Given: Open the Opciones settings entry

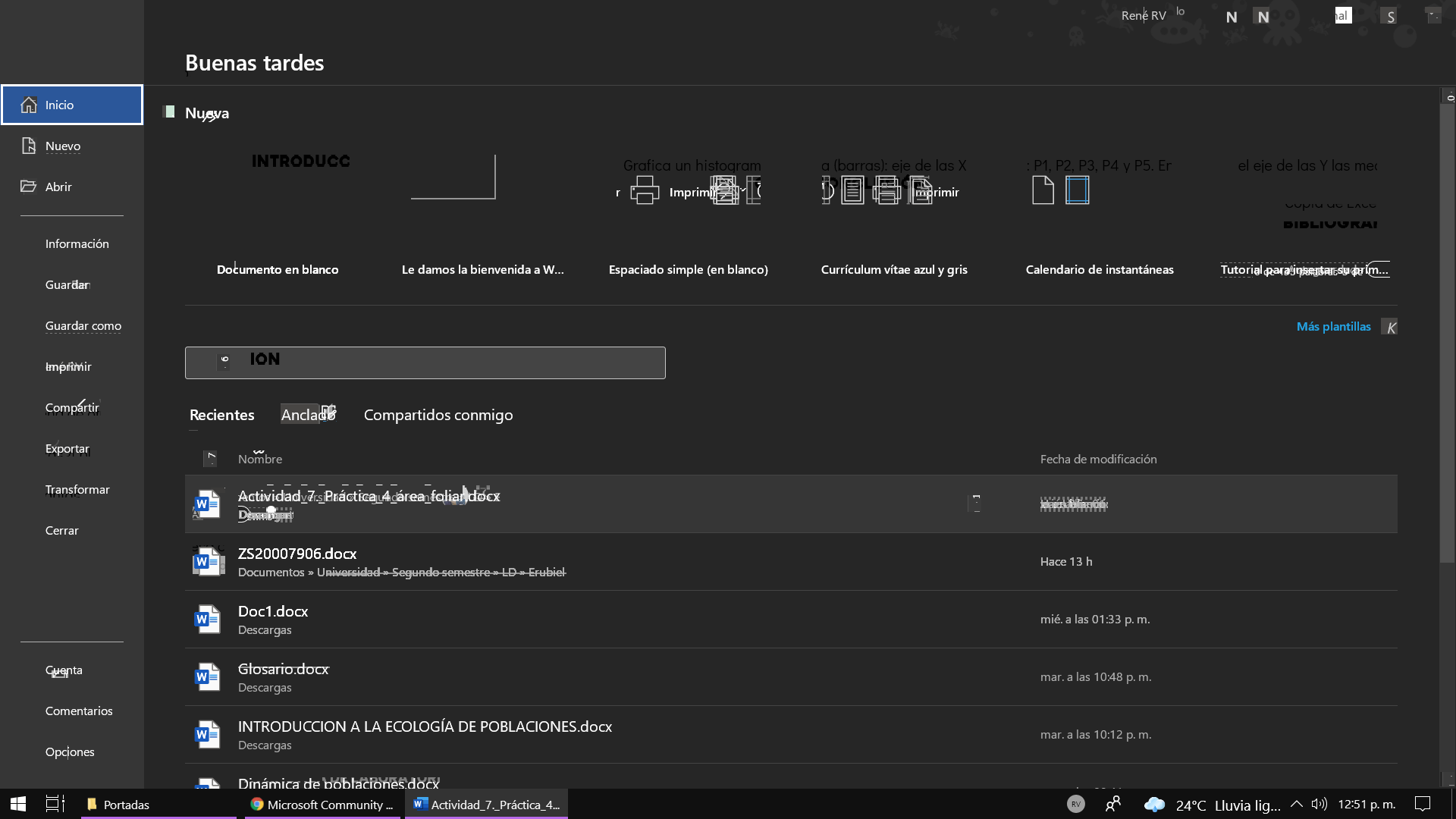Looking at the screenshot, I should point(70,752).
